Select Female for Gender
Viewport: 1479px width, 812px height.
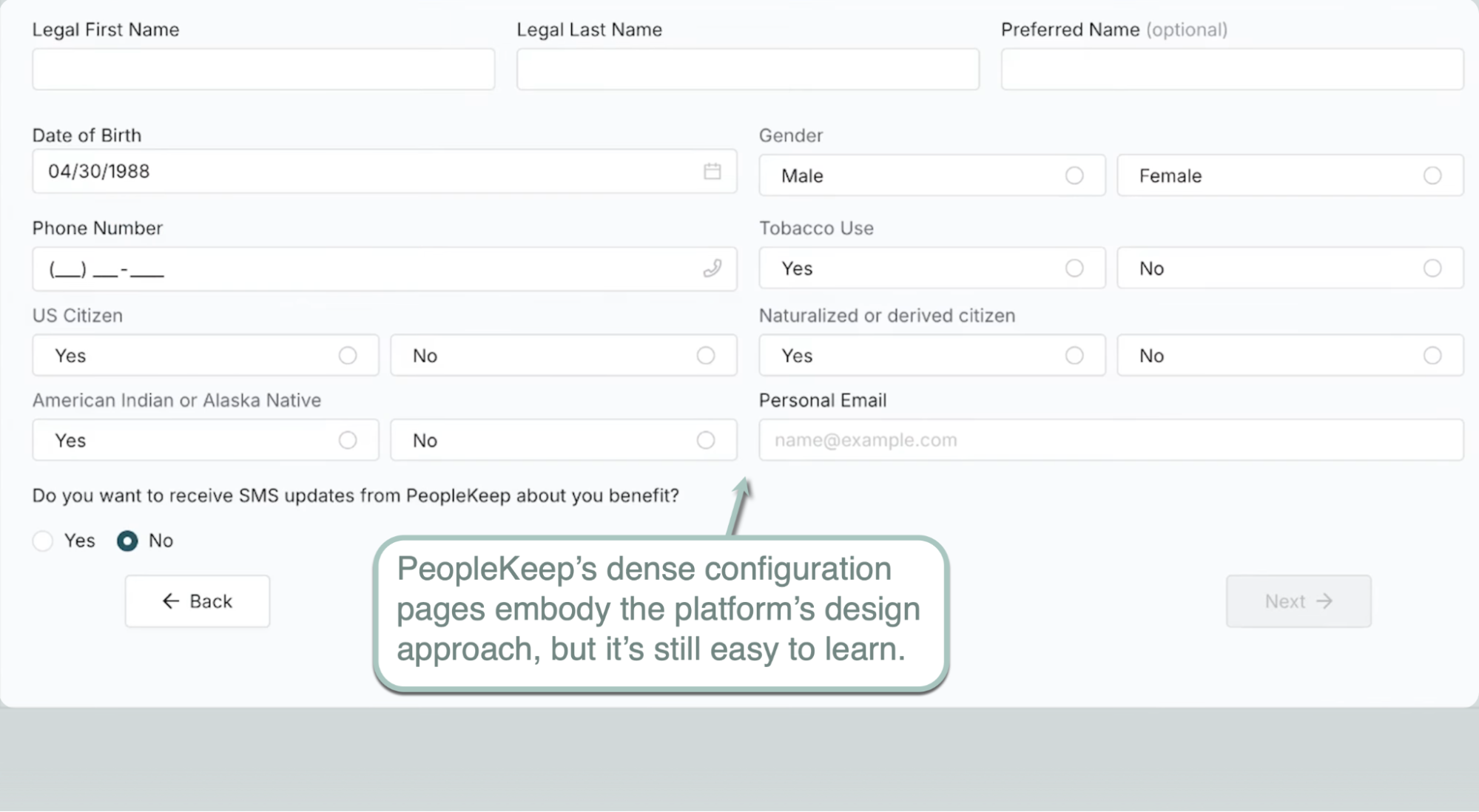(1432, 175)
